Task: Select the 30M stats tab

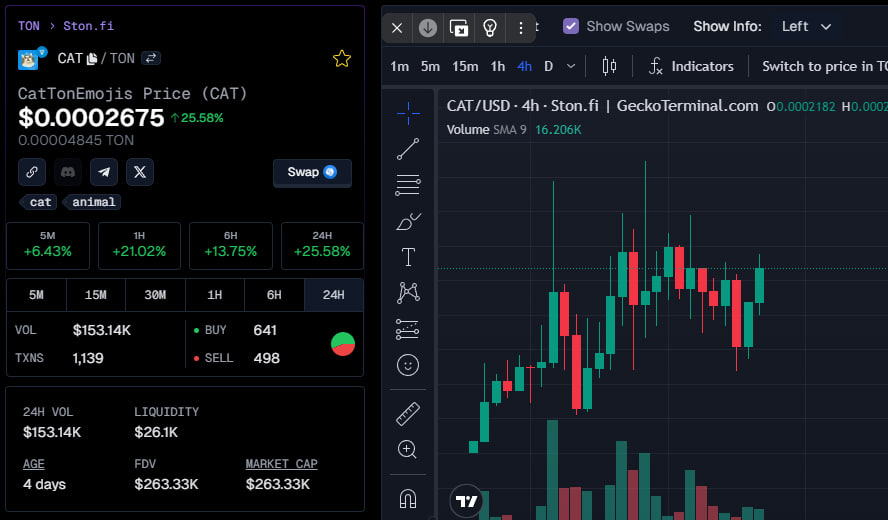Action: pyautogui.click(x=155, y=295)
